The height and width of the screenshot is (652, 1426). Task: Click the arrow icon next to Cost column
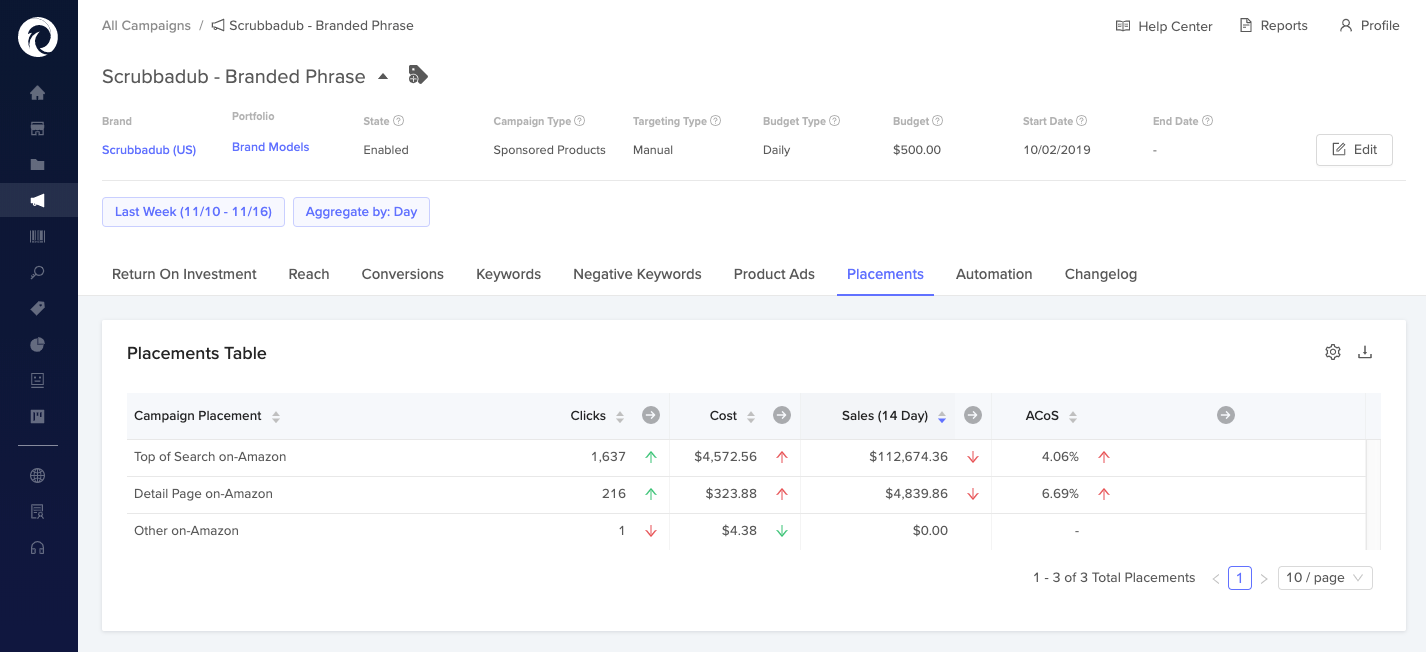(782, 415)
